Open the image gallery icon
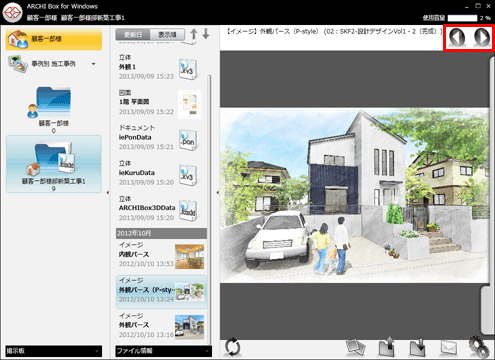 pos(356,347)
